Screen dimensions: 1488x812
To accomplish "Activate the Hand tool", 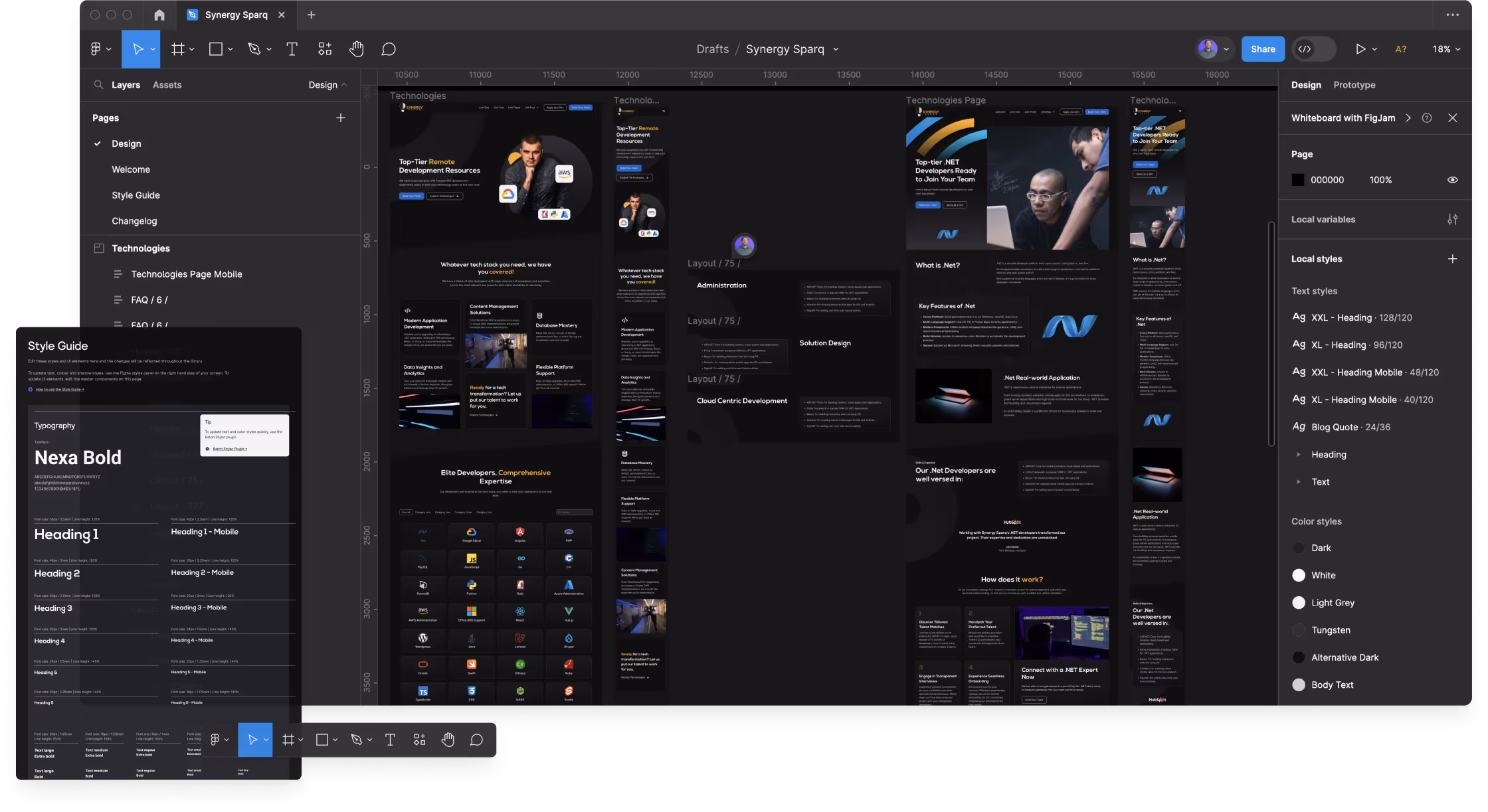I will pos(357,48).
